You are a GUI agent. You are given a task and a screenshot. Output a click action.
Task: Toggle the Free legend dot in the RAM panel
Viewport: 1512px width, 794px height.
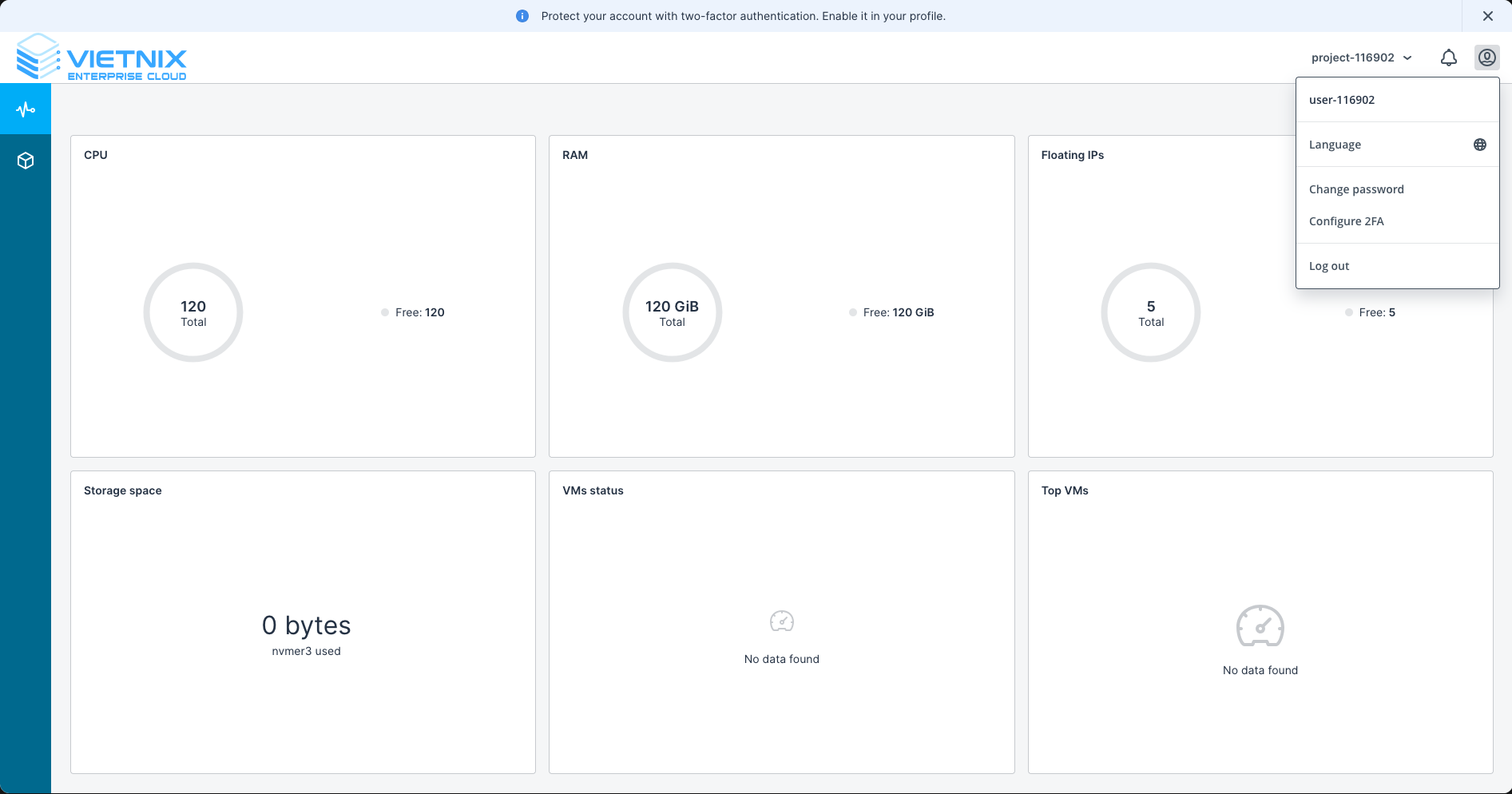tap(852, 312)
